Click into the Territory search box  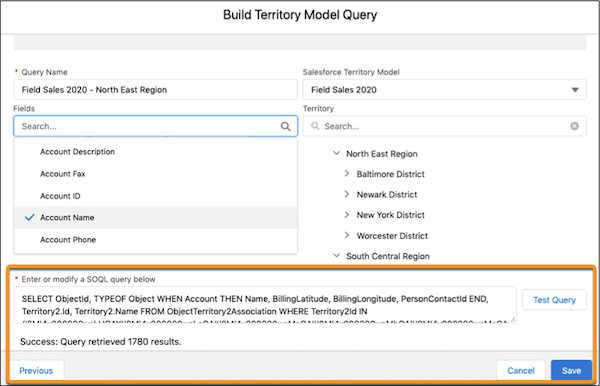[x=444, y=126]
